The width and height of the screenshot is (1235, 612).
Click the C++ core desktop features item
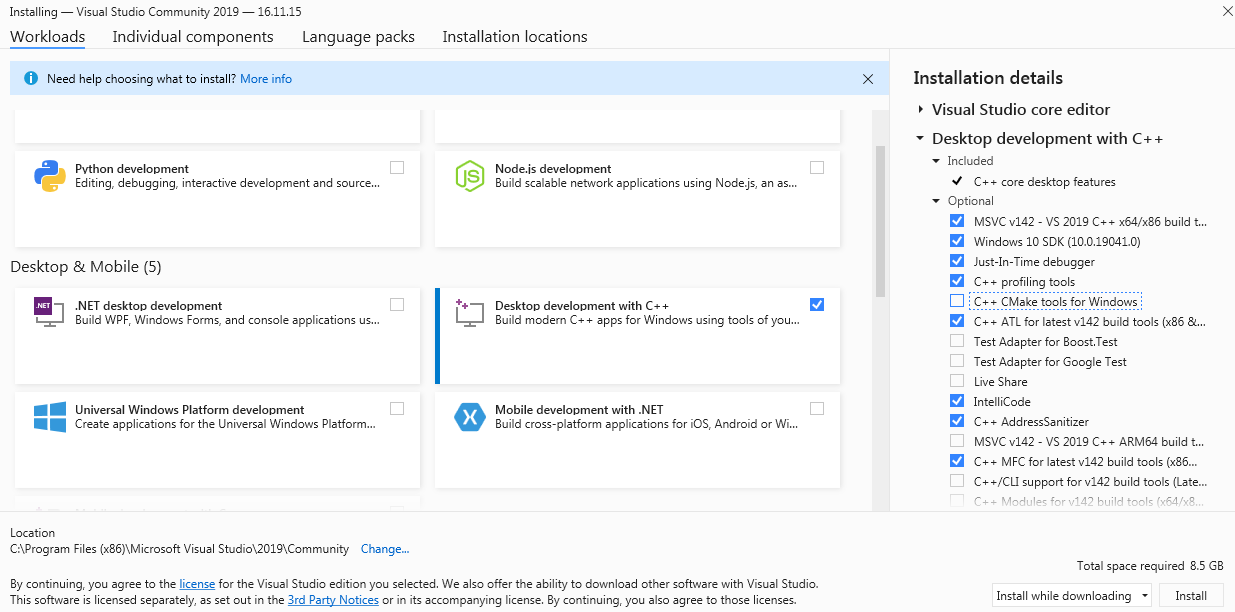coord(1045,182)
